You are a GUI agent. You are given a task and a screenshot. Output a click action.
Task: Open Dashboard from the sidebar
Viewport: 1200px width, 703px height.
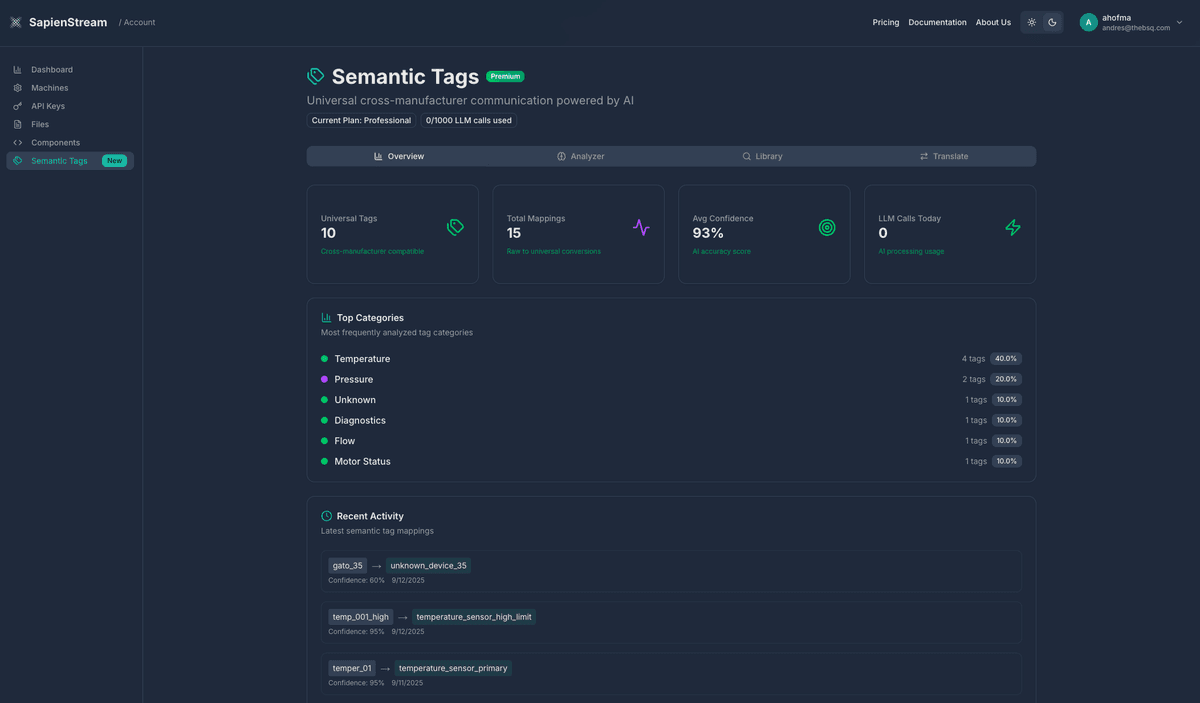click(51, 70)
